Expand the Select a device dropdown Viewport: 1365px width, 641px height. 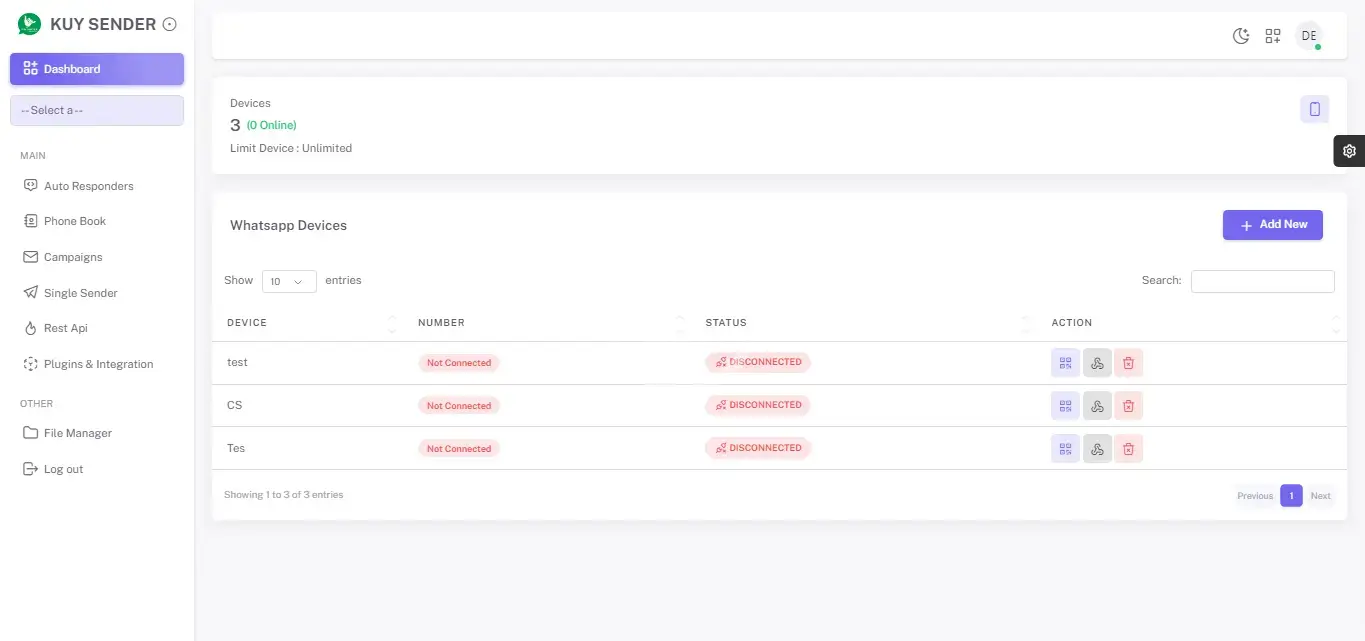pyautogui.click(x=97, y=110)
